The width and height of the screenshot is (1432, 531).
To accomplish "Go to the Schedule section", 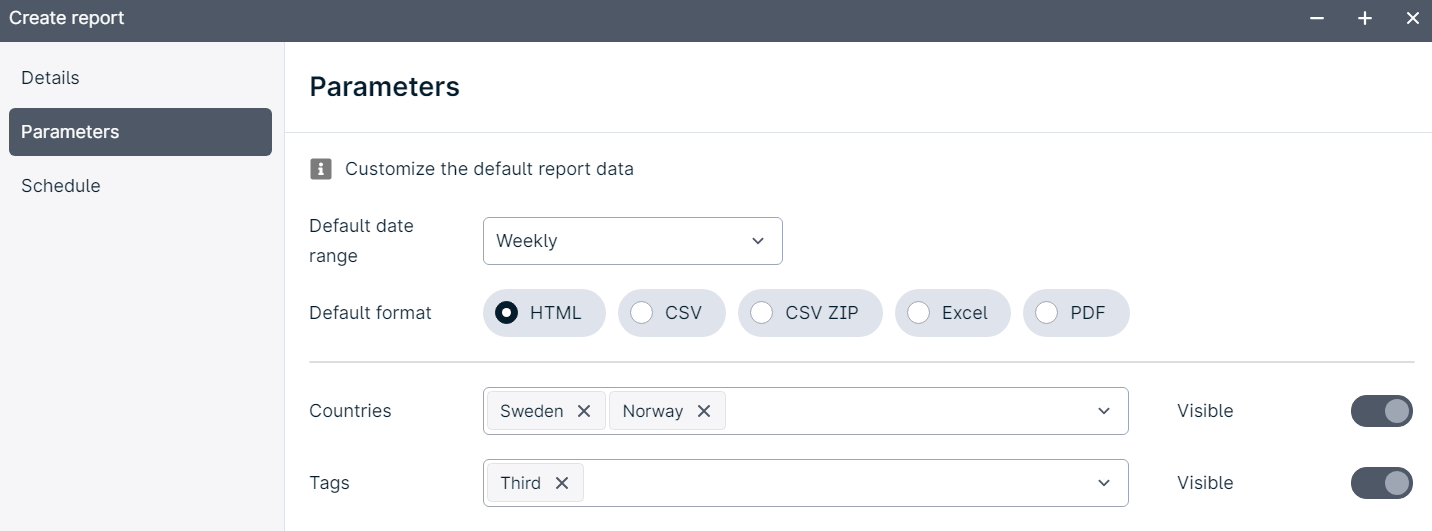I will pyautogui.click(x=140, y=186).
